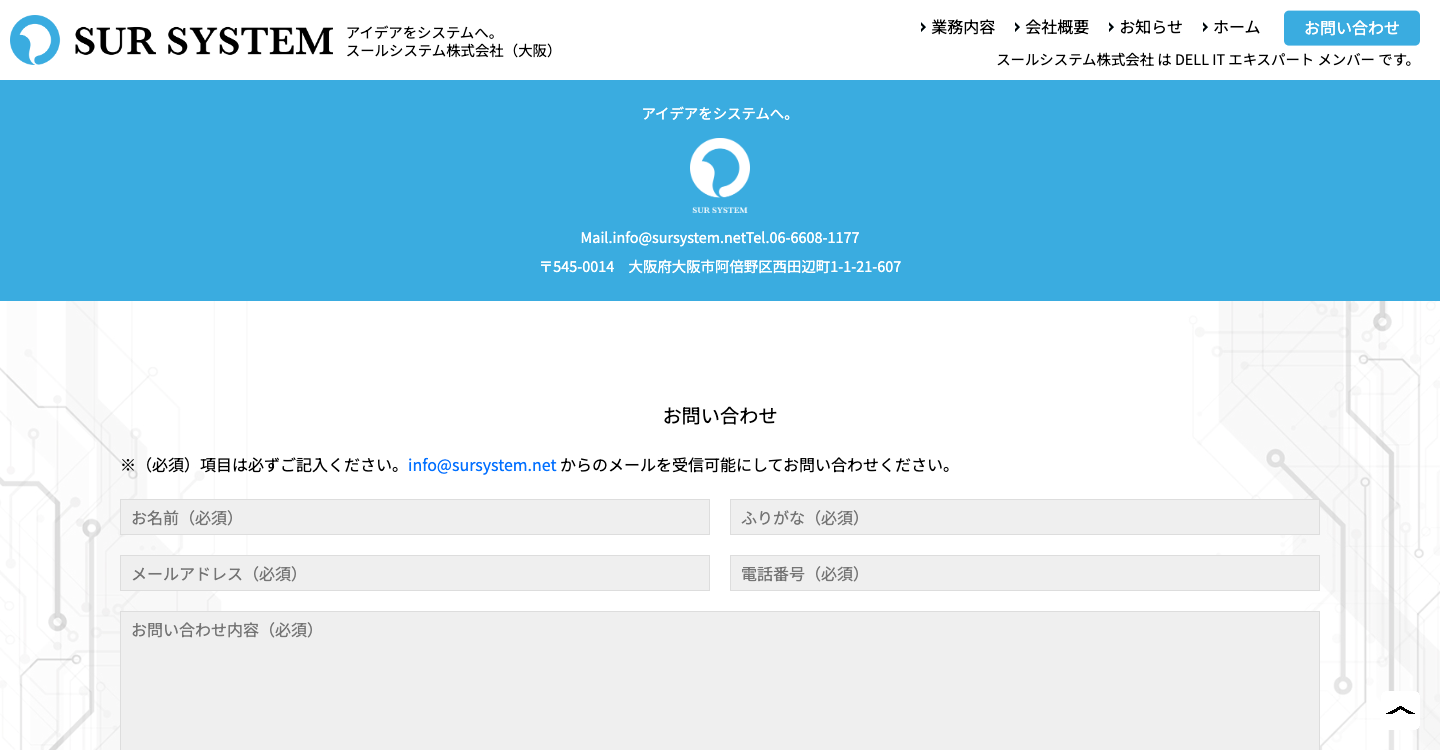Click into the メールアドレス field

415,573
